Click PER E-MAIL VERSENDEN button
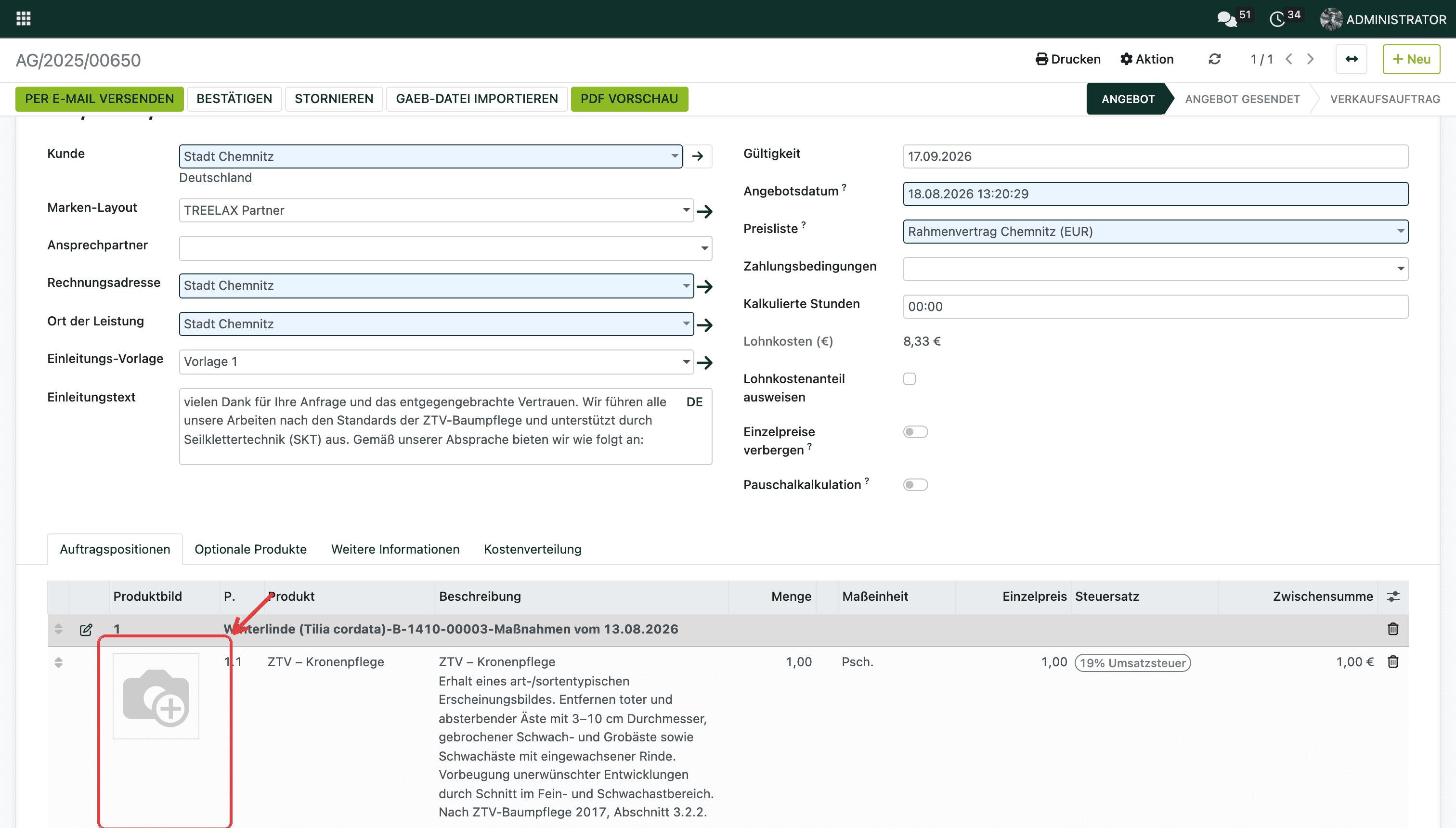1456x828 pixels. tap(100, 99)
